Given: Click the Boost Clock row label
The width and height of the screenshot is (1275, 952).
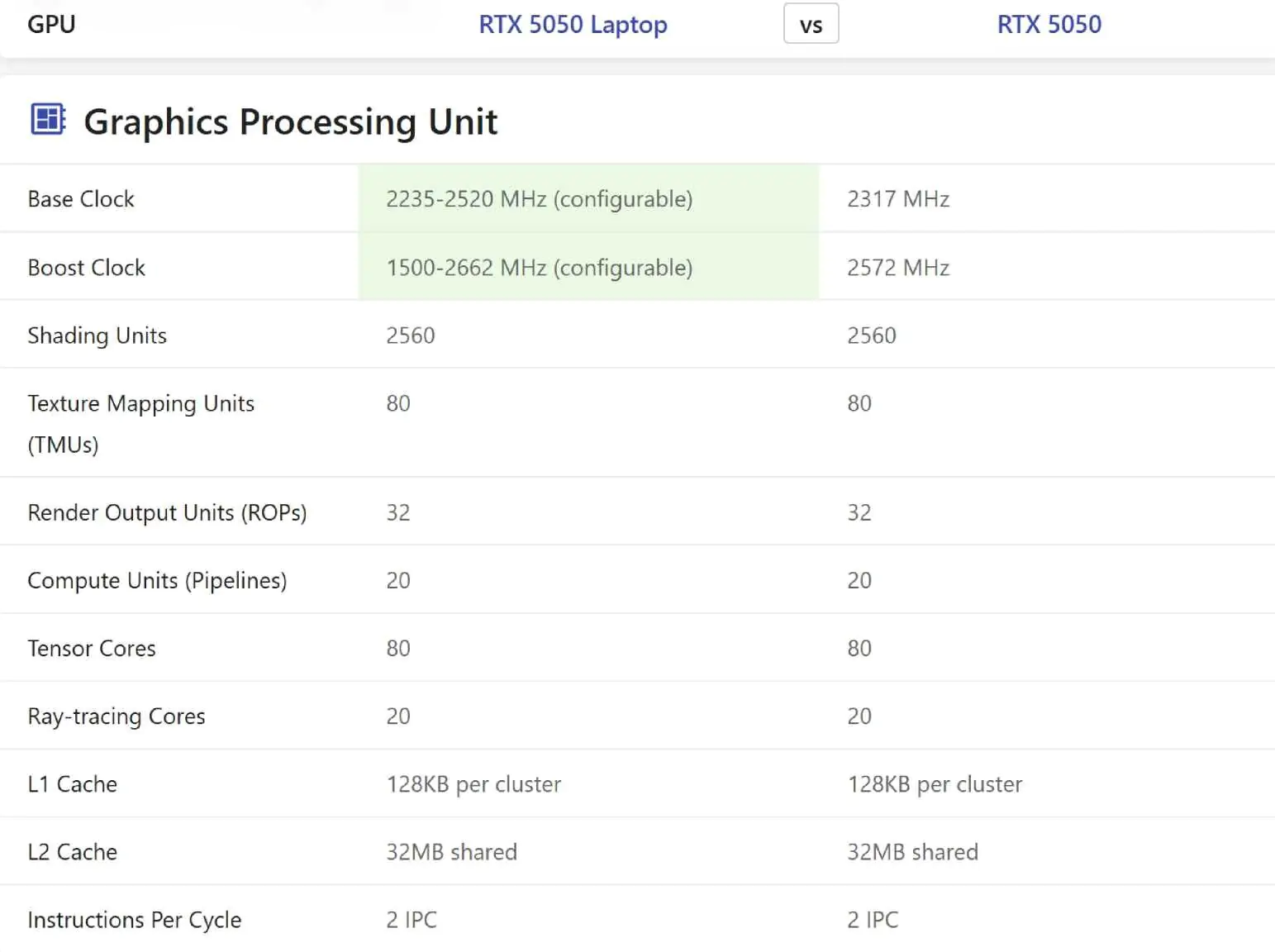Looking at the screenshot, I should point(86,268).
